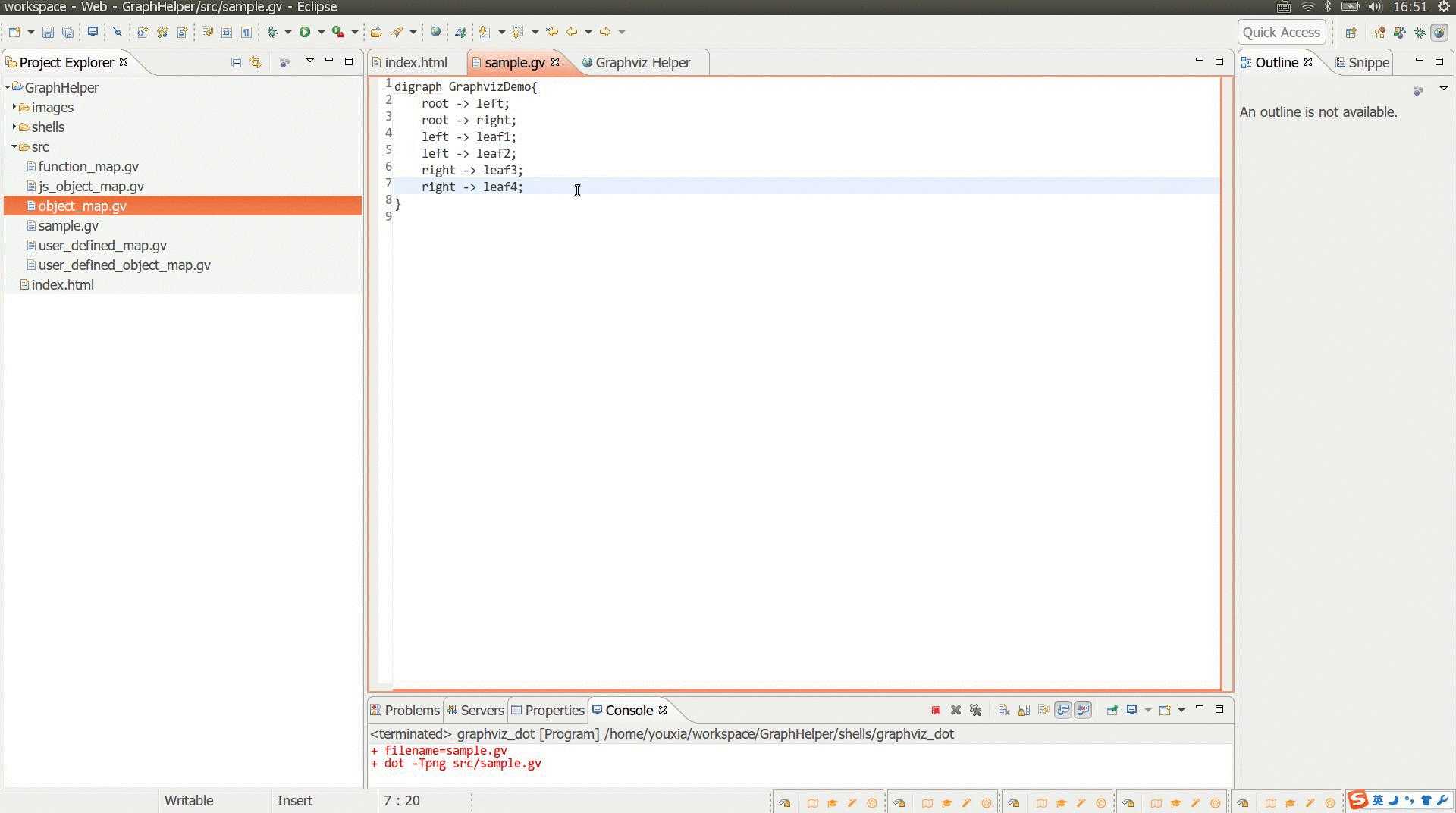Select user_defined_map.gv file
Viewport: 1456px width, 813px height.
point(102,245)
